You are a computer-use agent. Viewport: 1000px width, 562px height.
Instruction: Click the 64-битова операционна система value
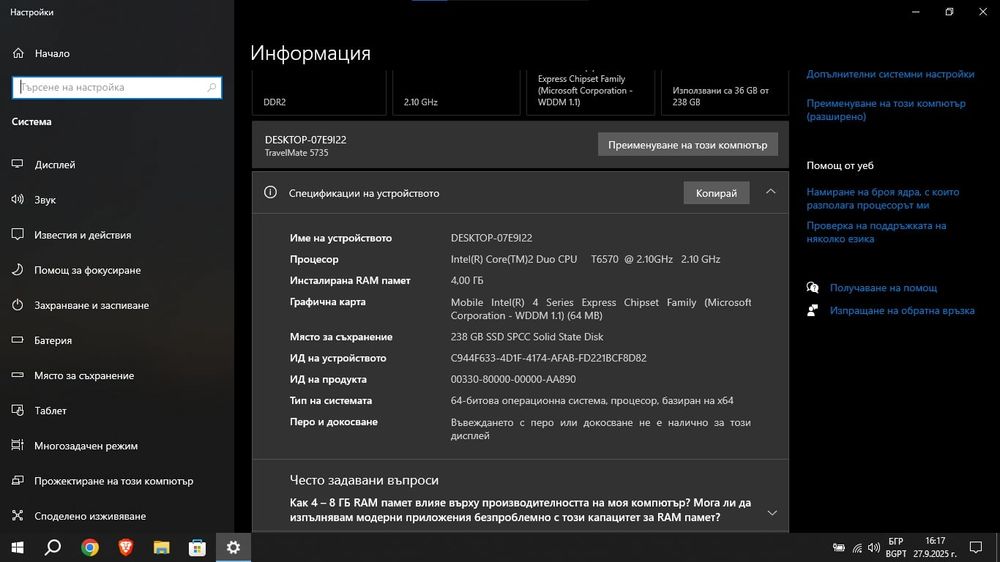tap(592, 401)
